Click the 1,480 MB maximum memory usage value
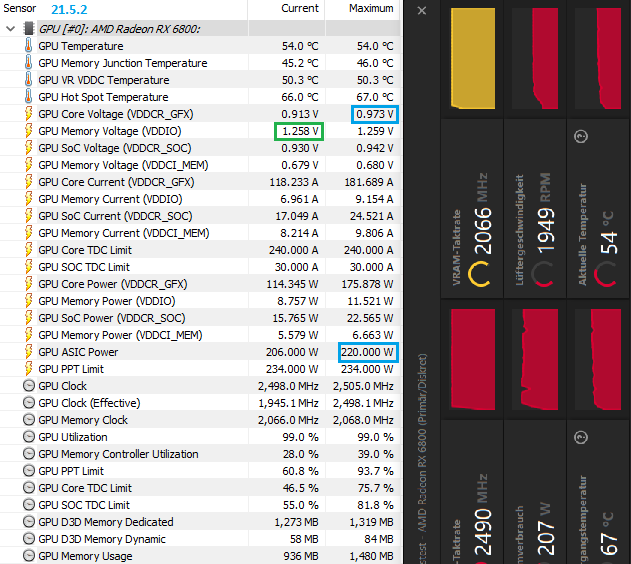The width and height of the screenshot is (631, 564). 371,556
